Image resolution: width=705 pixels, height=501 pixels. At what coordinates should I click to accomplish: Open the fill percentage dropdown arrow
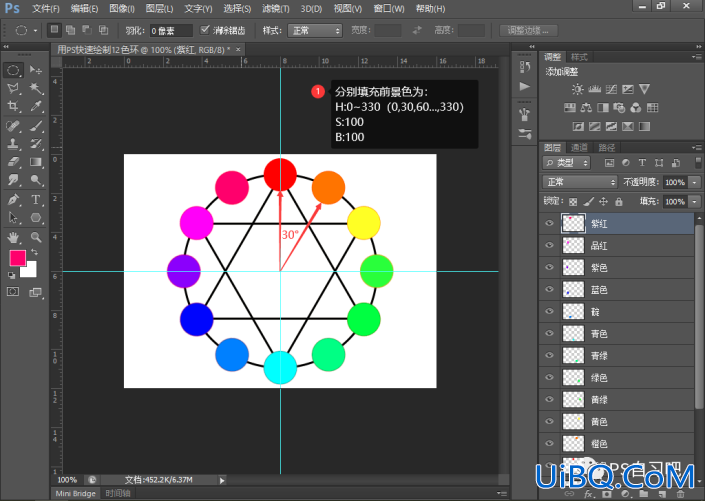695,201
